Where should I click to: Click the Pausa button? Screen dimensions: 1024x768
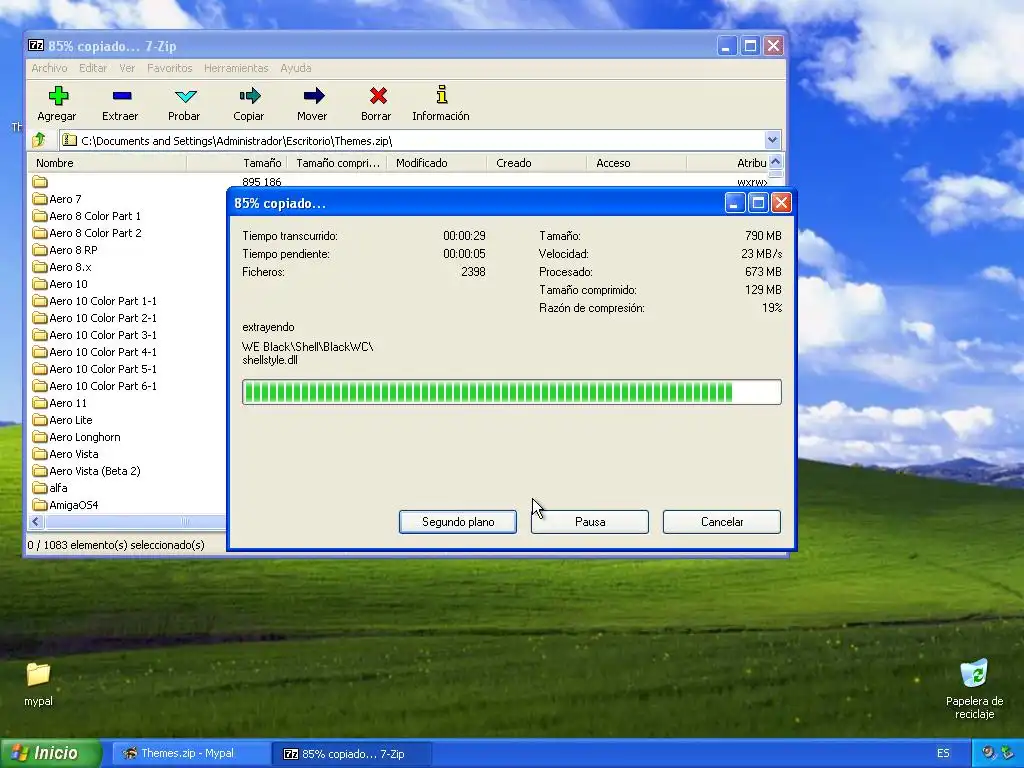pyautogui.click(x=590, y=522)
